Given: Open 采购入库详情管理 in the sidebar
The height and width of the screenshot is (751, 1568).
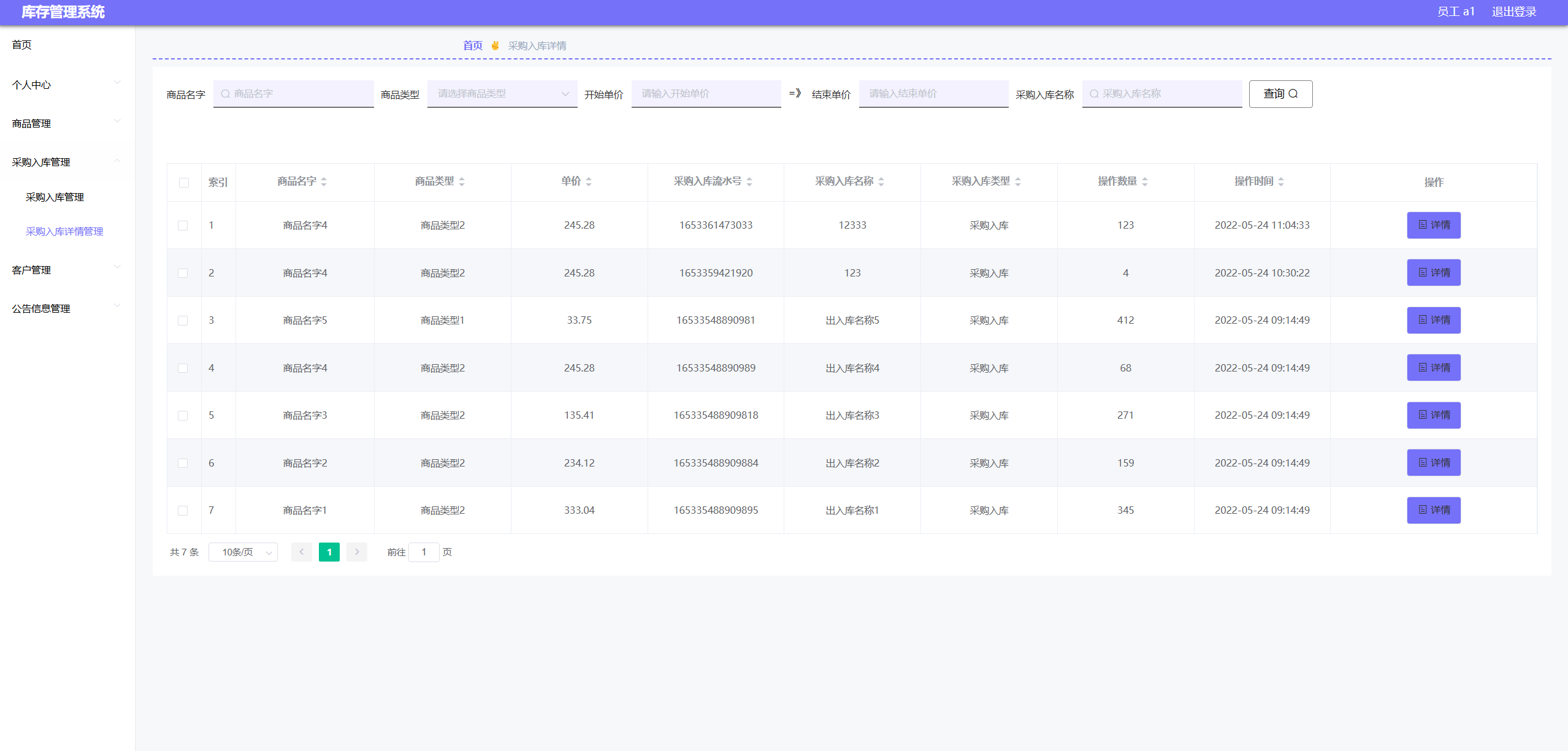Looking at the screenshot, I should coord(64,231).
